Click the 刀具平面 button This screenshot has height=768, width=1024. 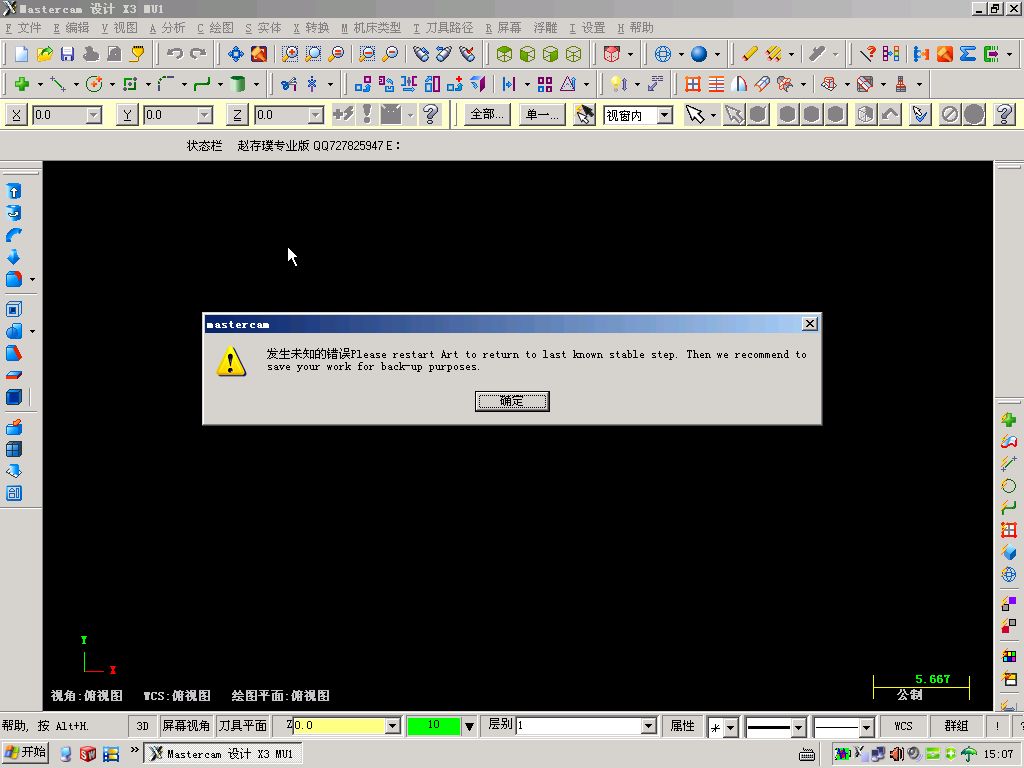click(x=243, y=726)
